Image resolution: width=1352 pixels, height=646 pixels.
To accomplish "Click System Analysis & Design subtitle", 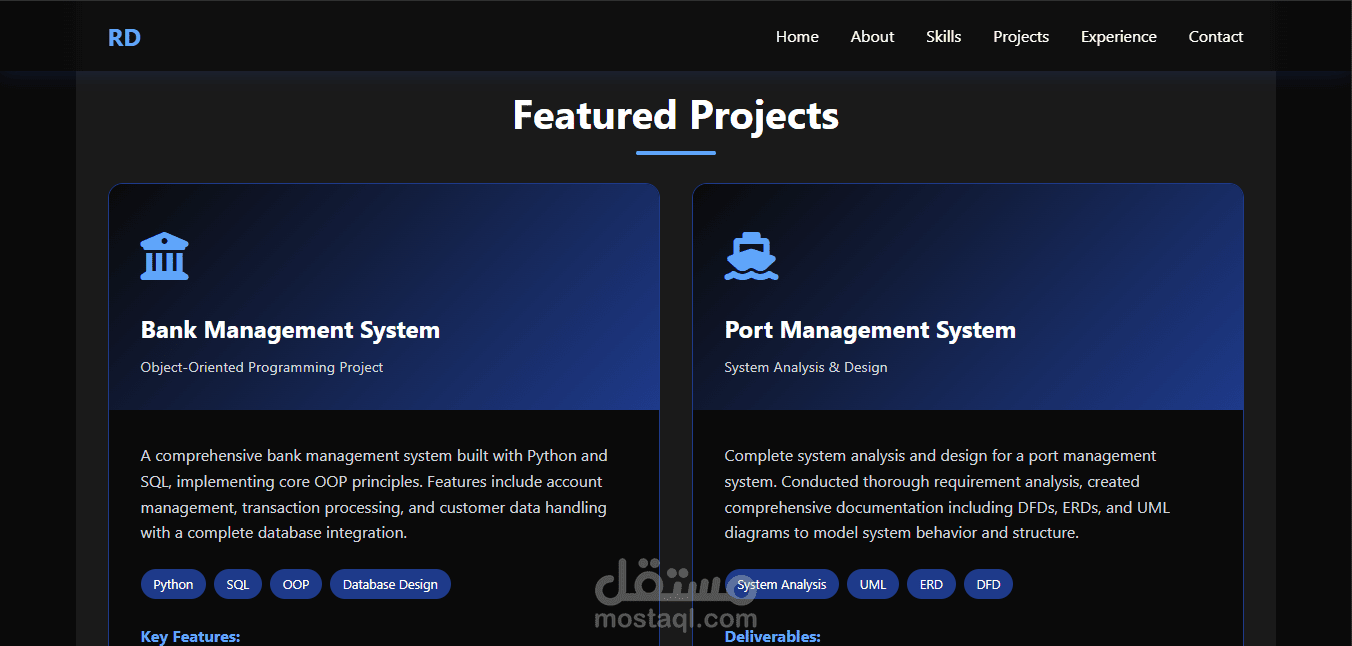I will (806, 367).
